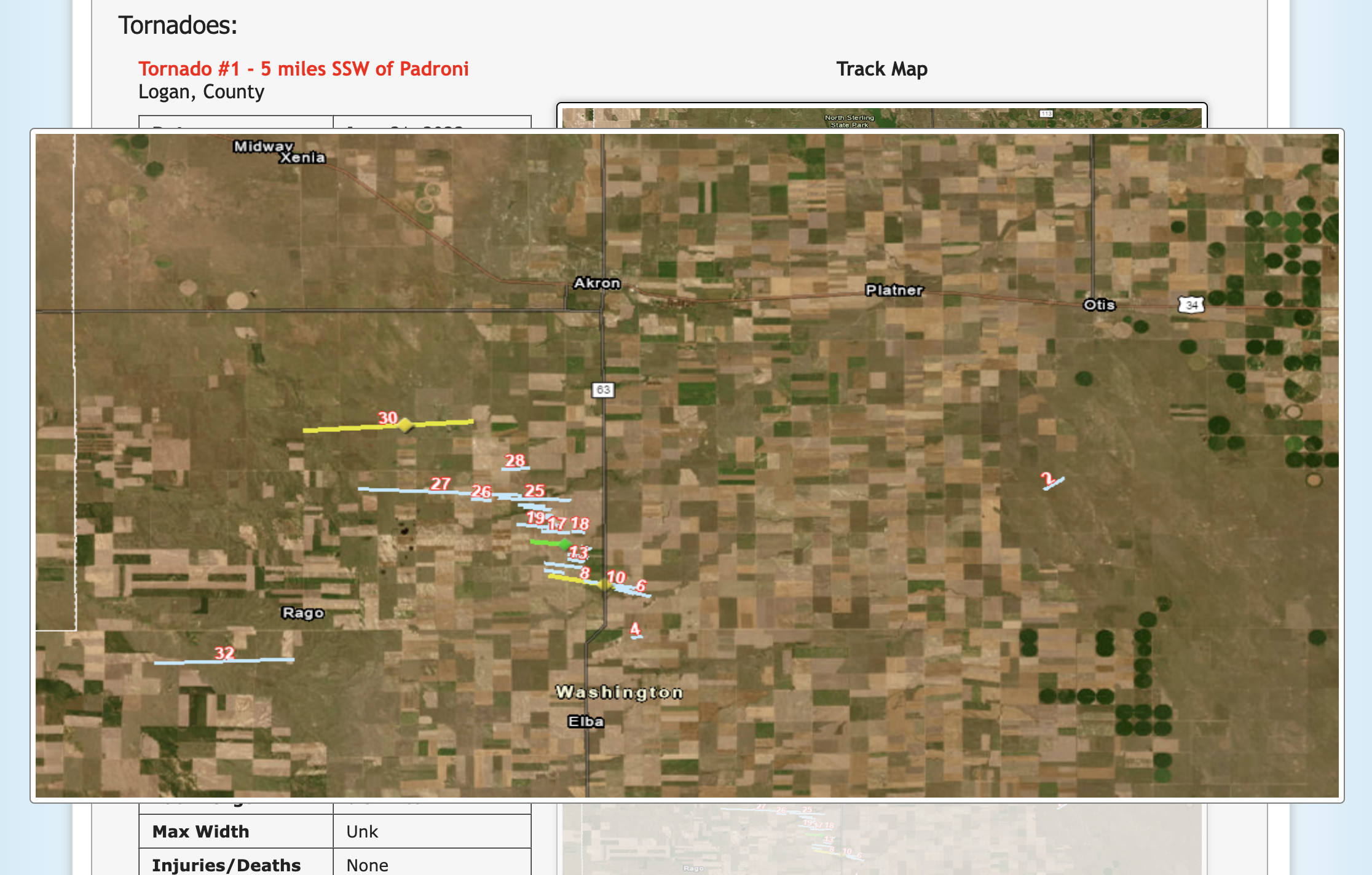Open Tornado #1 Padroni heading link
This screenshot has width=1372, height=875.
click(304, 69)
